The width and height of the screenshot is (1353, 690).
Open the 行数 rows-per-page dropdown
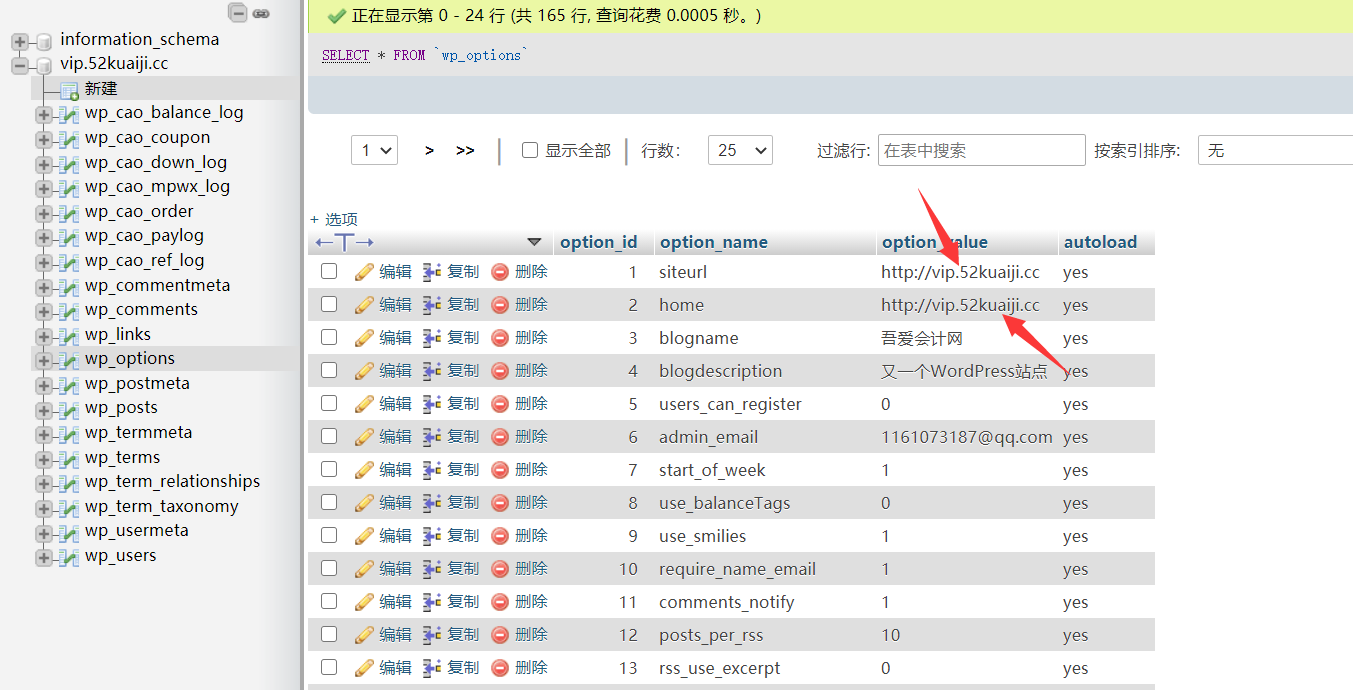pos(740,150)
